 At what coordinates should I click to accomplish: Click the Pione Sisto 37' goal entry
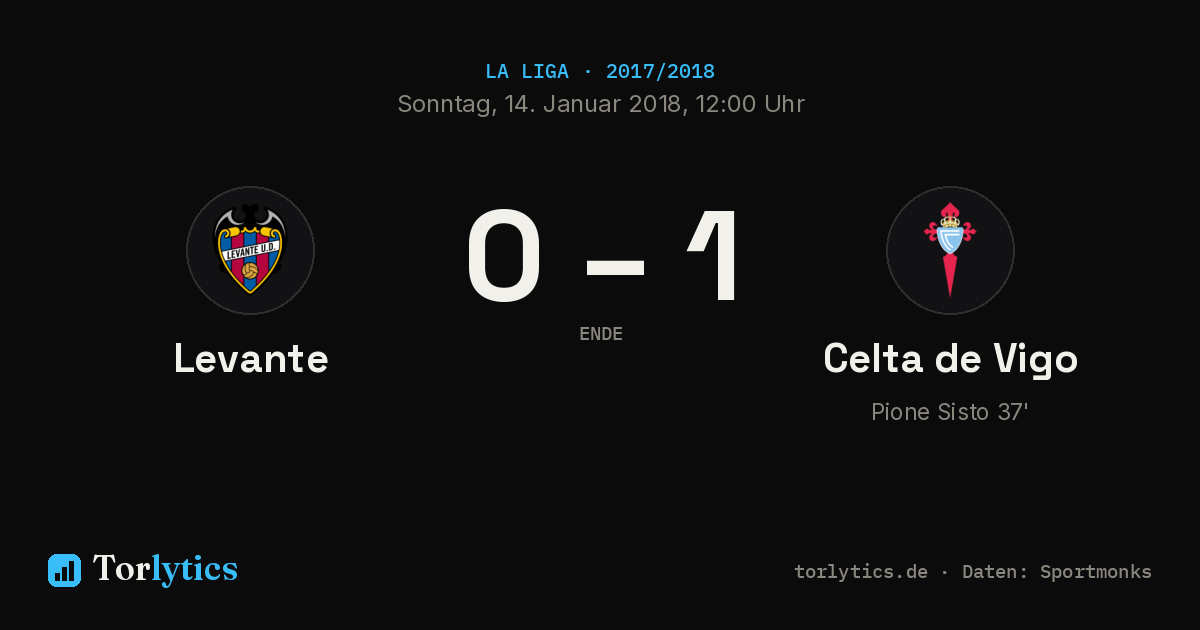[x=950, y=412]
